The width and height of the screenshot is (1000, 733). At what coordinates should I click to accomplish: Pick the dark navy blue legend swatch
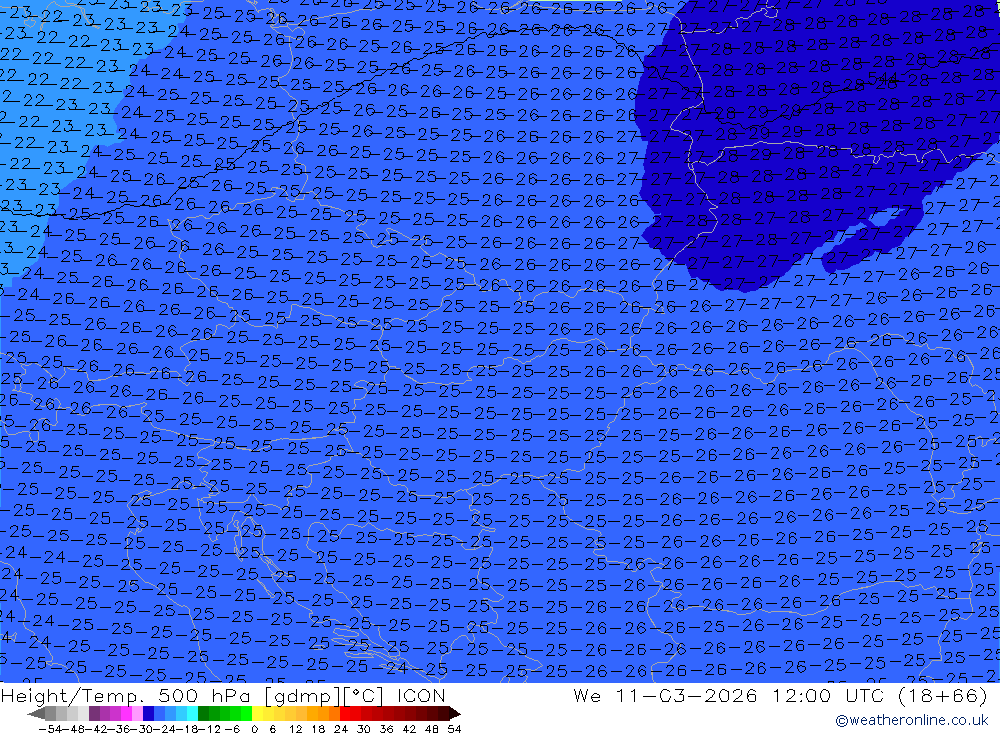click(x=148, y=714)
